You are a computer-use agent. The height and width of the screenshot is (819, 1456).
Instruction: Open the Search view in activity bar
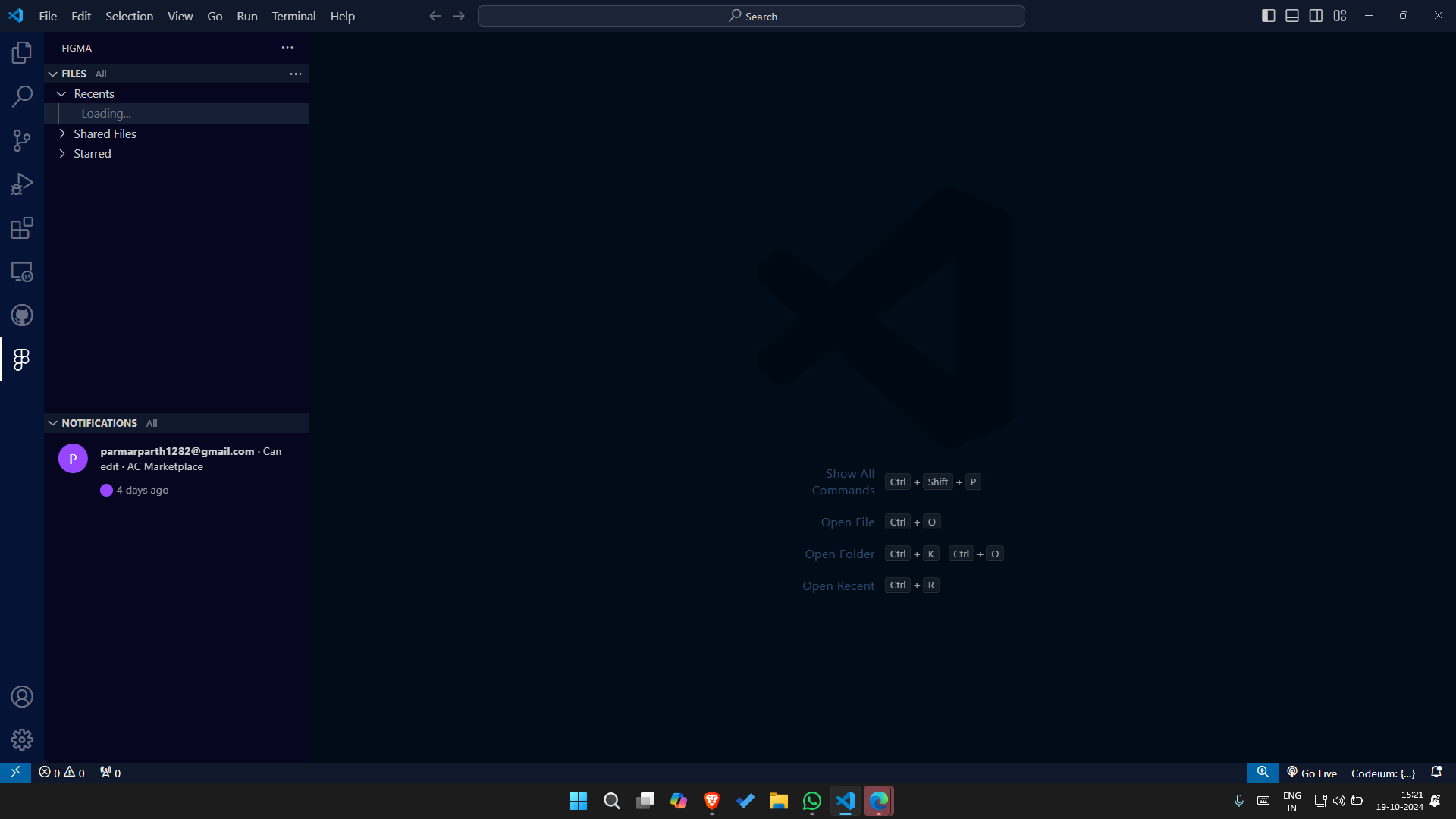point(22,96)
